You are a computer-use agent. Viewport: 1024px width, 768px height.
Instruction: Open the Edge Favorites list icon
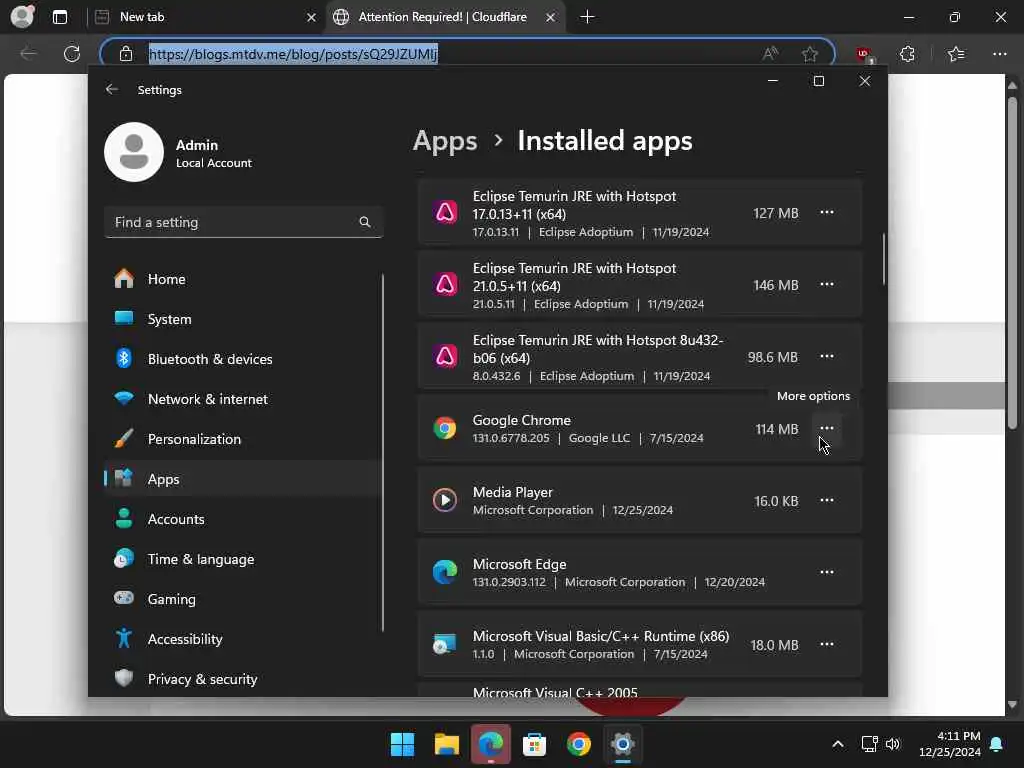coord(956,54)
